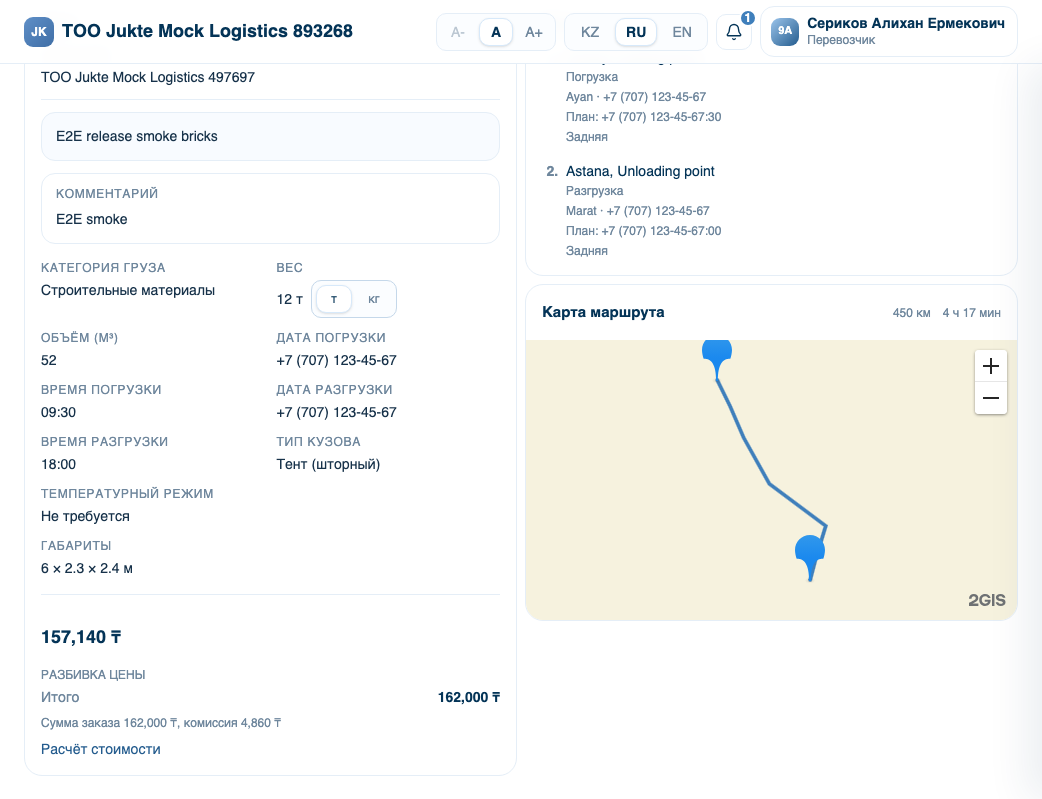Image resolution: width=1042 pixels, height=799 pixels.
Task: Decrease font size with A- button
Action: coord(458,32)
